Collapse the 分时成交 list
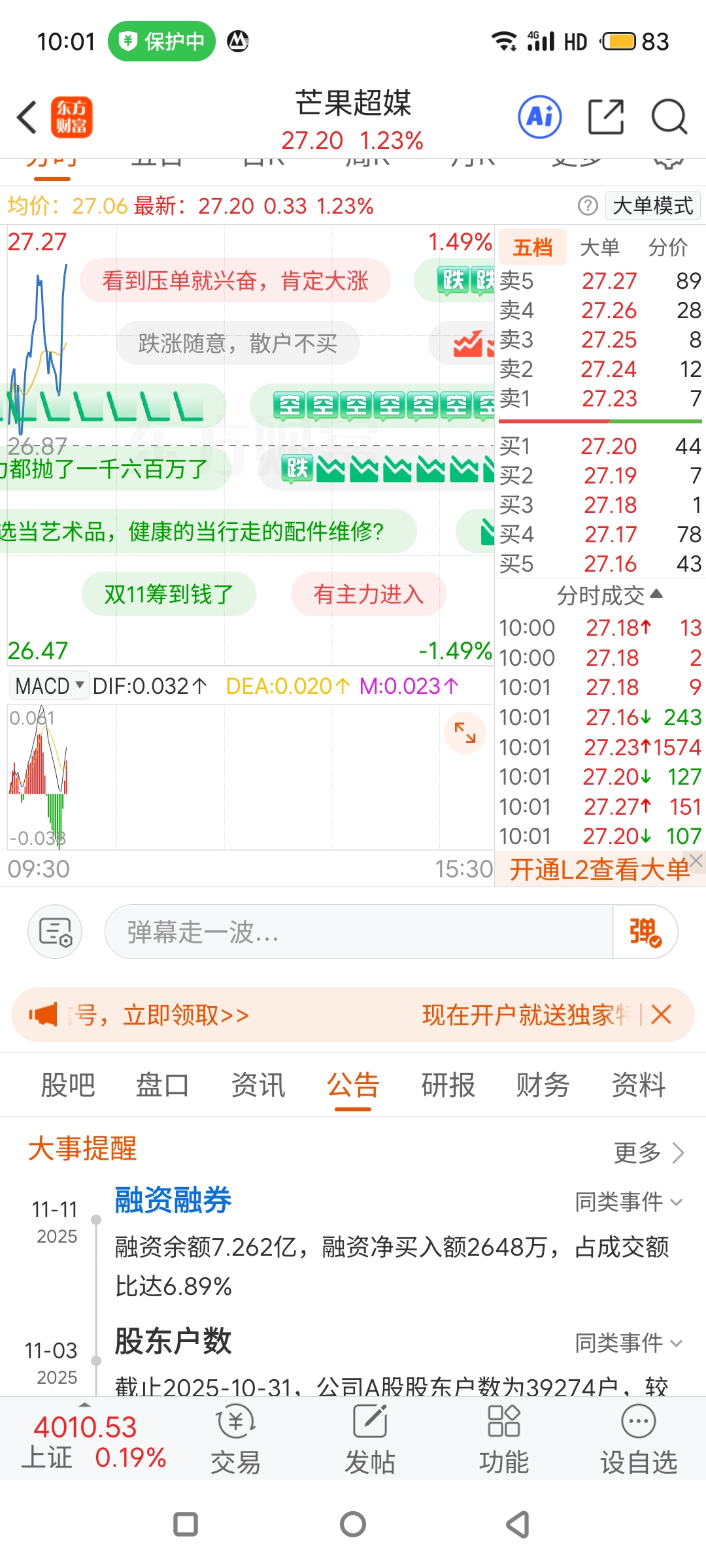 (609, 595)
